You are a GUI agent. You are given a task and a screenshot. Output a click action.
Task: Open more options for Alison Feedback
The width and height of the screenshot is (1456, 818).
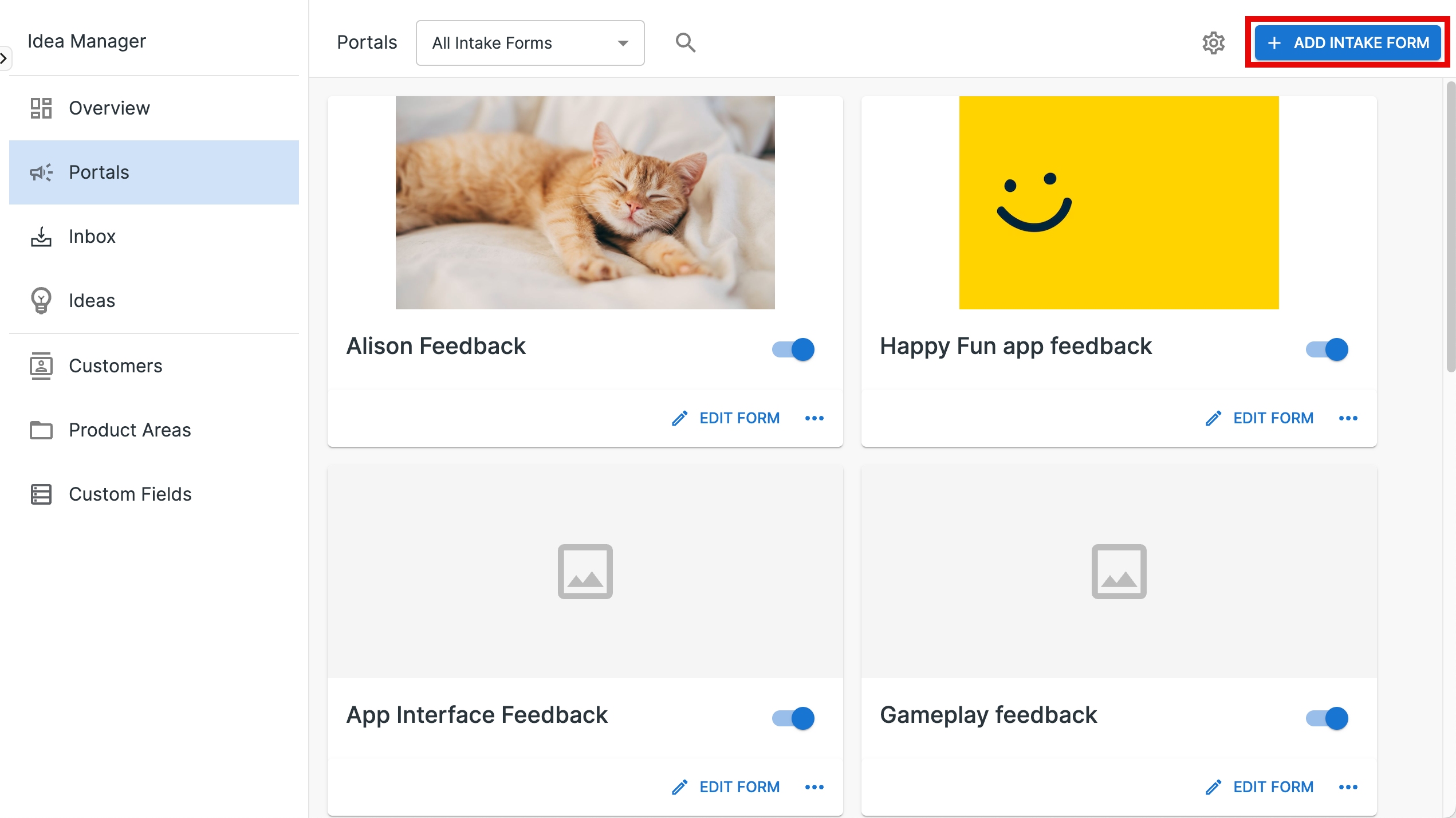pyautogui.click(x=814, y=418)
